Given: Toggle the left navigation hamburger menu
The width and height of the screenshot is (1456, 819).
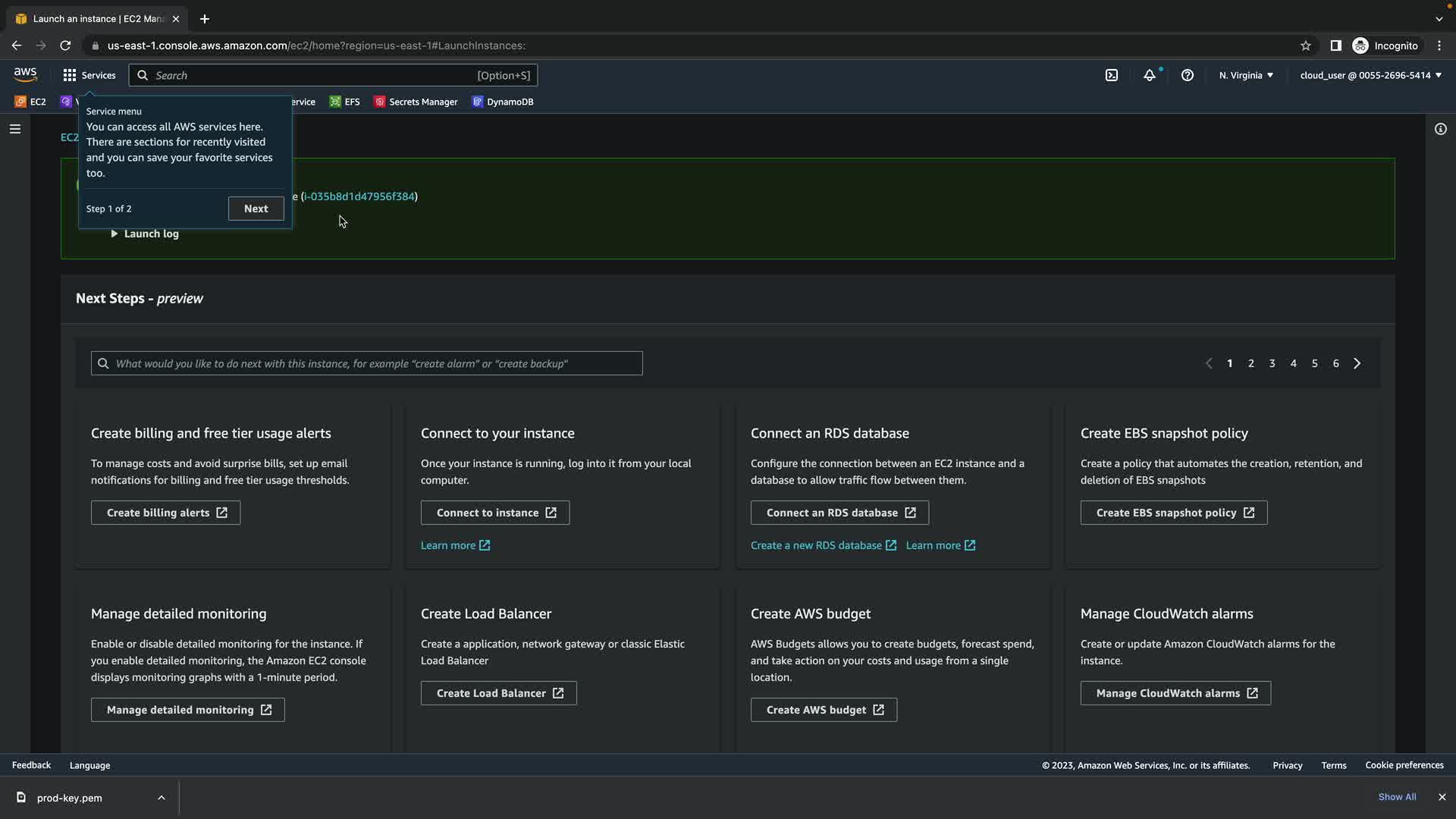Looking at the screenshot, I should pyautogui.click(x=14, y=129).
